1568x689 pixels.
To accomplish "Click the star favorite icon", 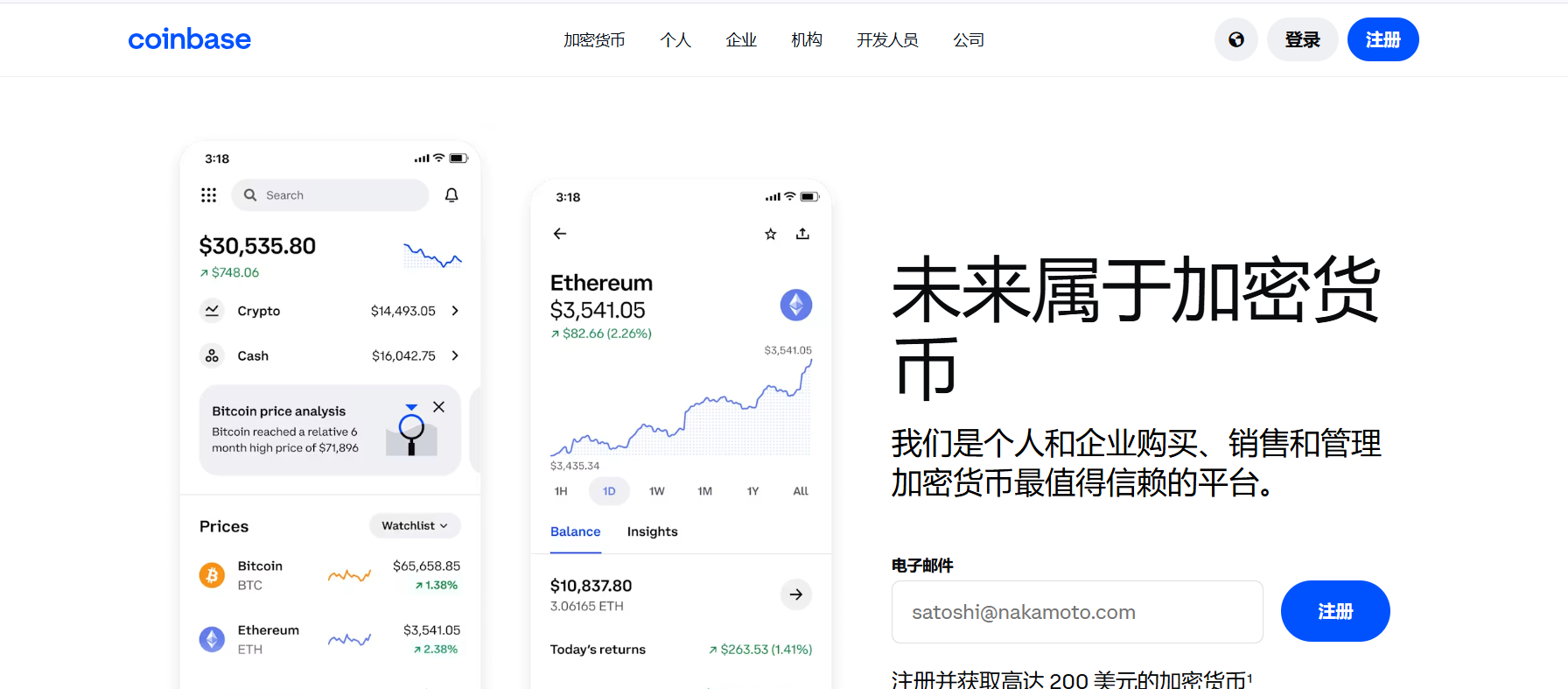I will click(x=770, y=234).
